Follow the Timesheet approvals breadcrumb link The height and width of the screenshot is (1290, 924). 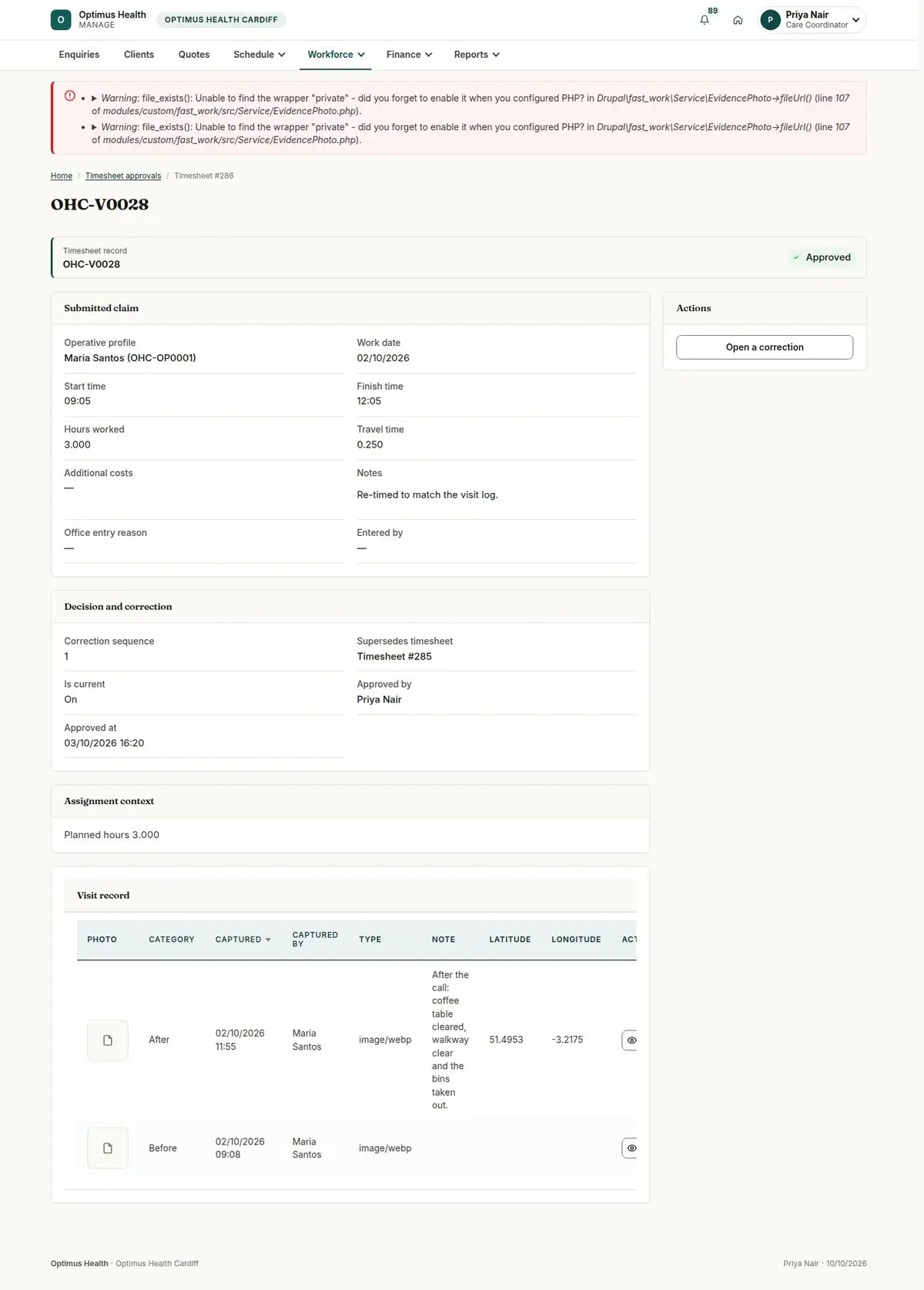point(123,176)
